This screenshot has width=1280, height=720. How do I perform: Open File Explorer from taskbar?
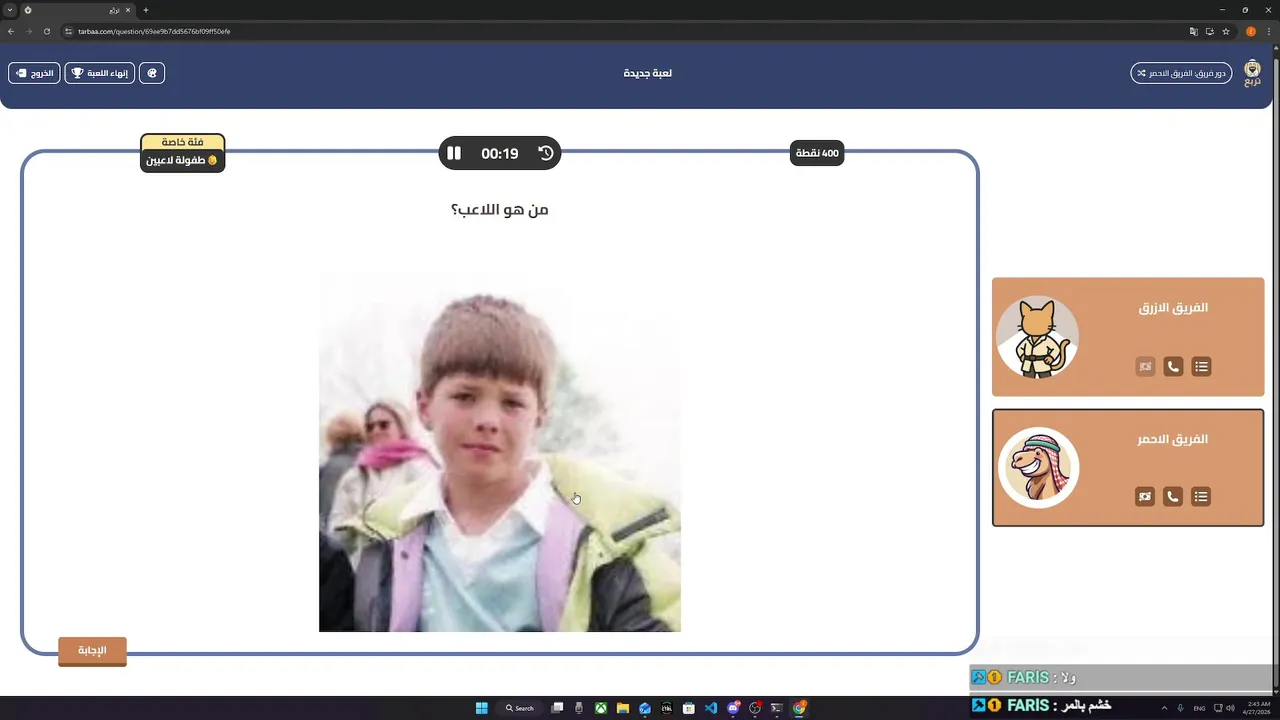623,708
